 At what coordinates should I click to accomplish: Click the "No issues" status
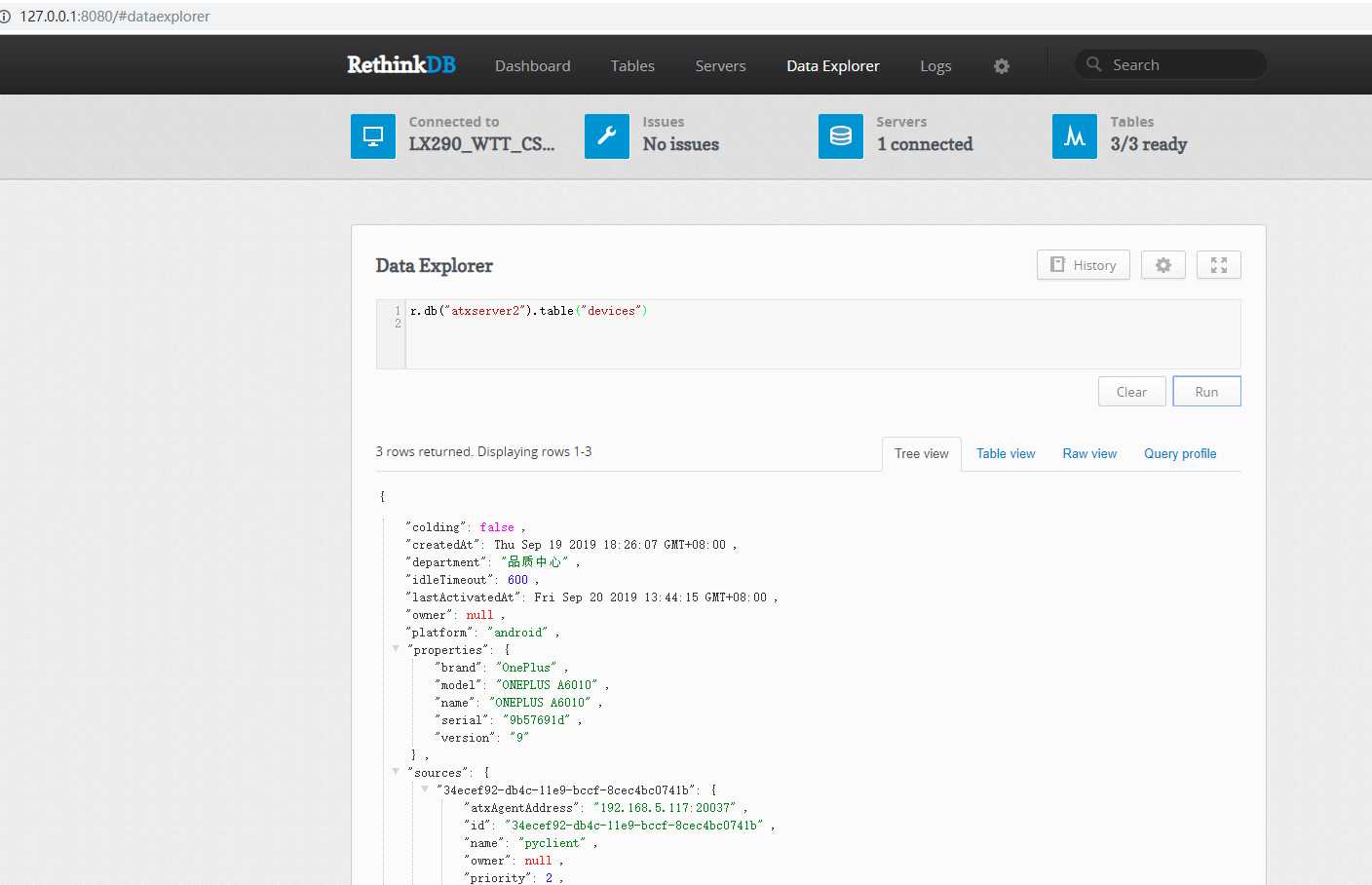tap(681, 144)
